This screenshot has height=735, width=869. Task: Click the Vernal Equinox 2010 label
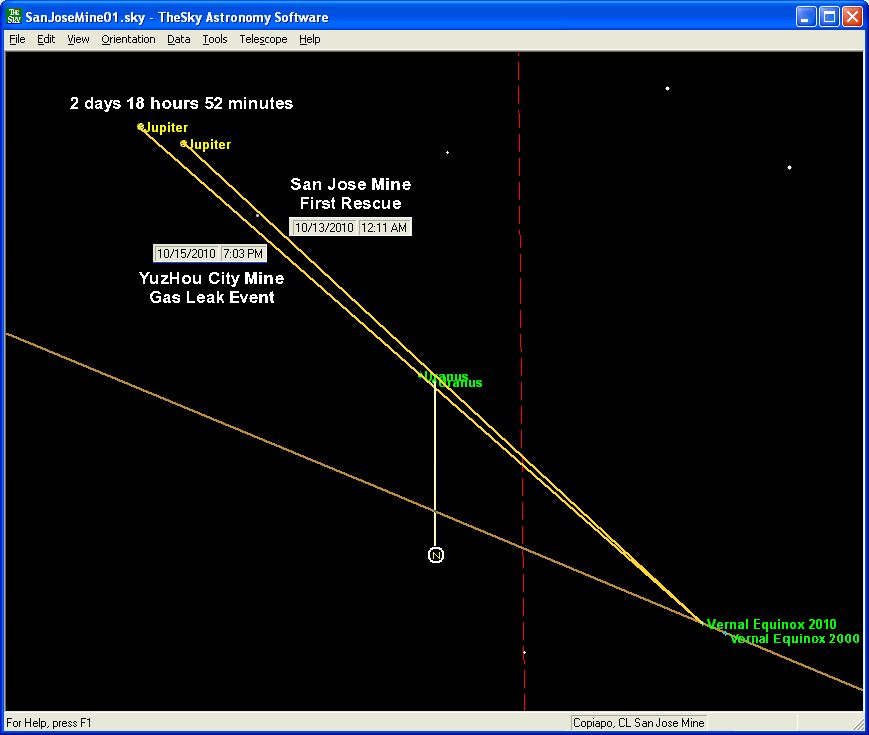(x=771, y=625)
